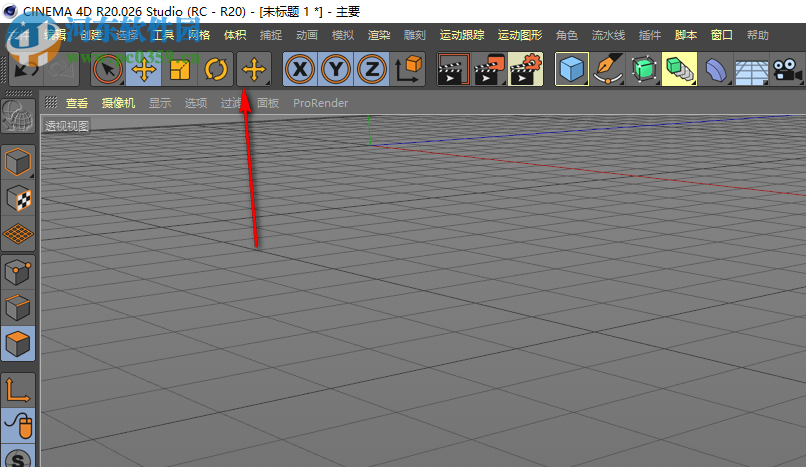Add Subdivision Surface generator (green cube)

pos(644,69)
